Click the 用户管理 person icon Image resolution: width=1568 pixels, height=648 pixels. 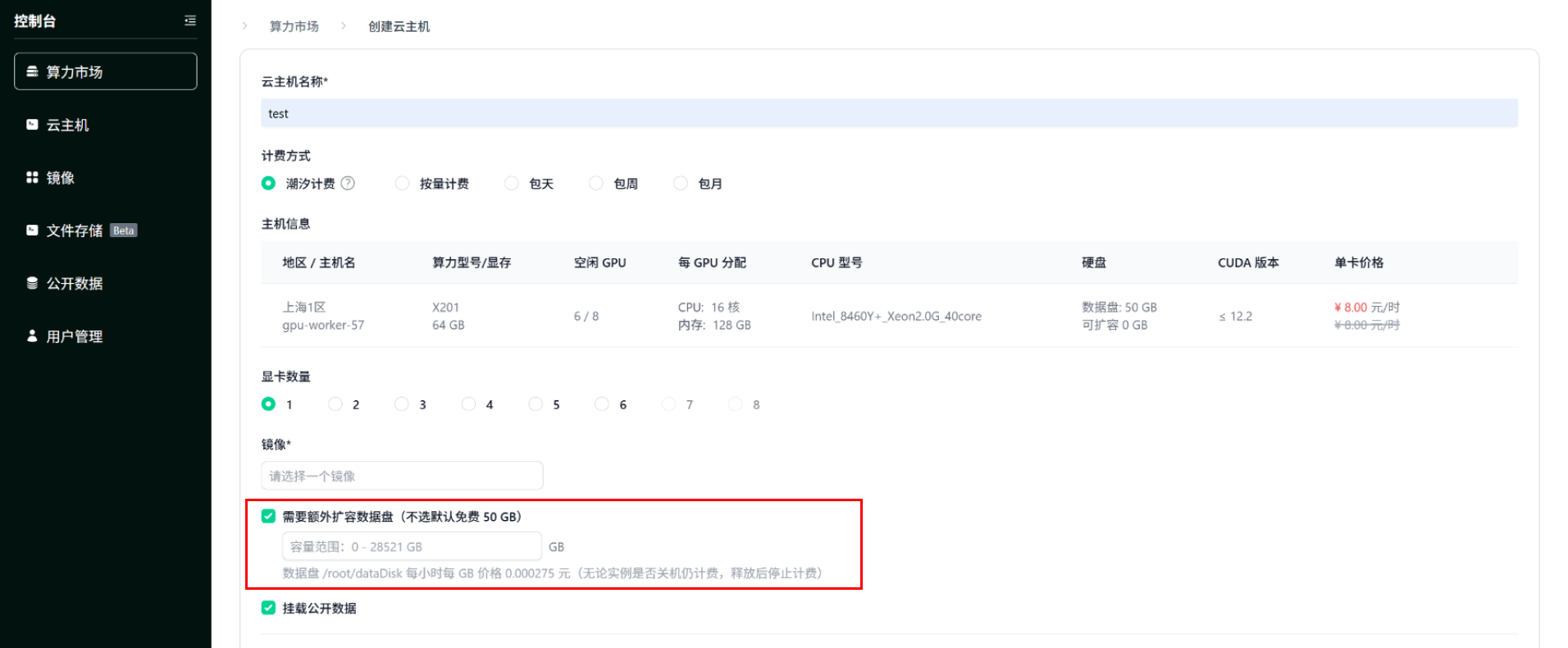(32, 335)
